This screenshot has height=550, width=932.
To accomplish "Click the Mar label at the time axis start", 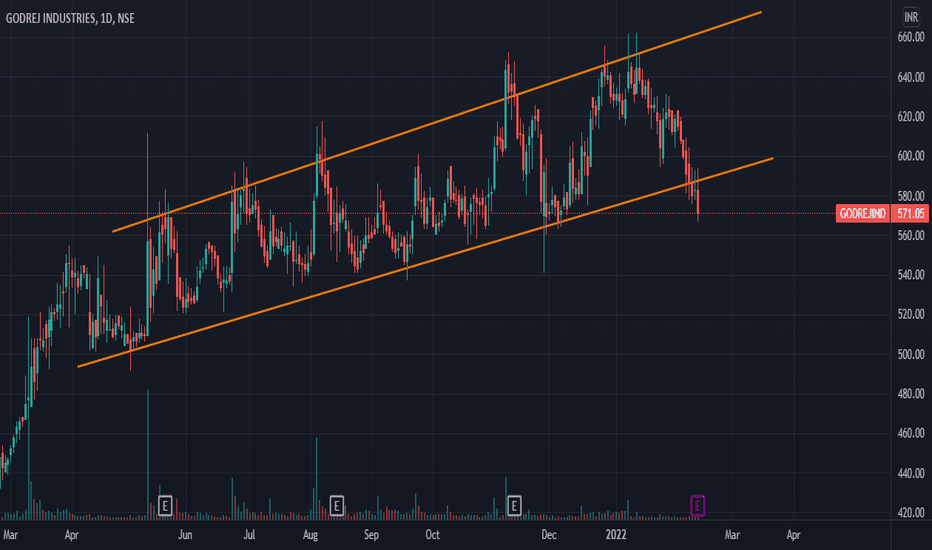I will click(x=10, y=535).
